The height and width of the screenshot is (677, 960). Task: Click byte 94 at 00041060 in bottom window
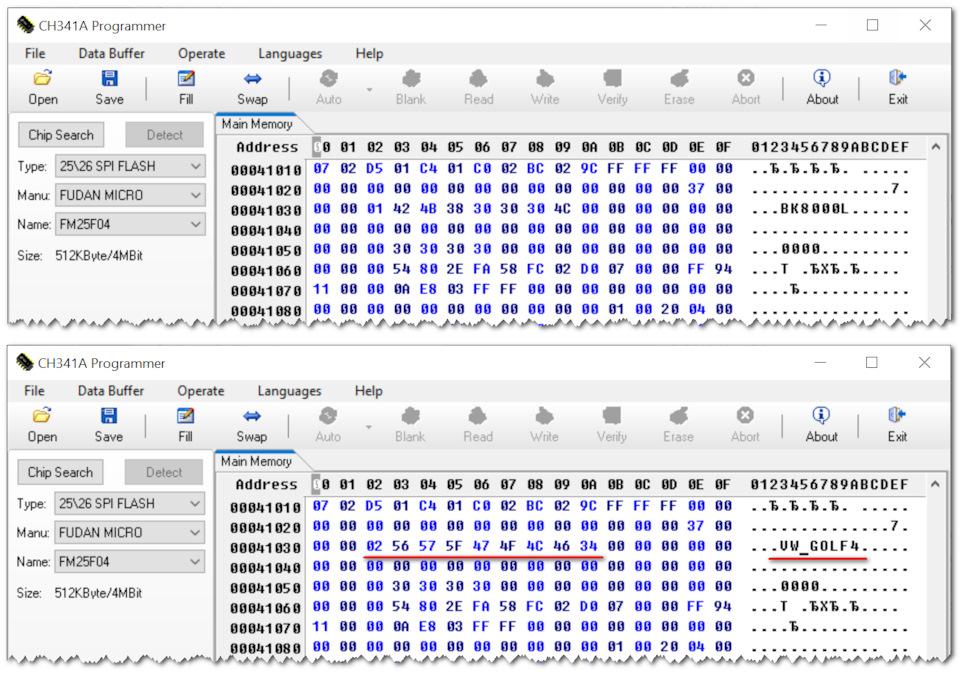[722, 607]
